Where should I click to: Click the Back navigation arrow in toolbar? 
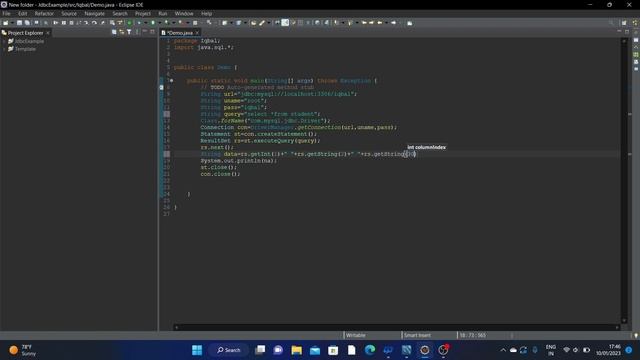click(x=380, y=23)
